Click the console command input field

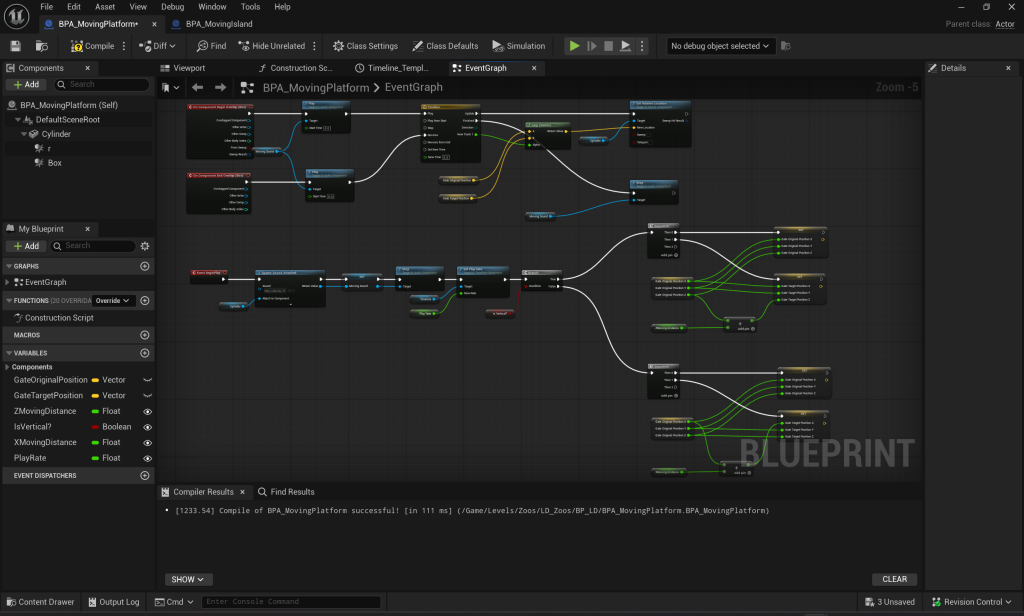pos(290,602)
